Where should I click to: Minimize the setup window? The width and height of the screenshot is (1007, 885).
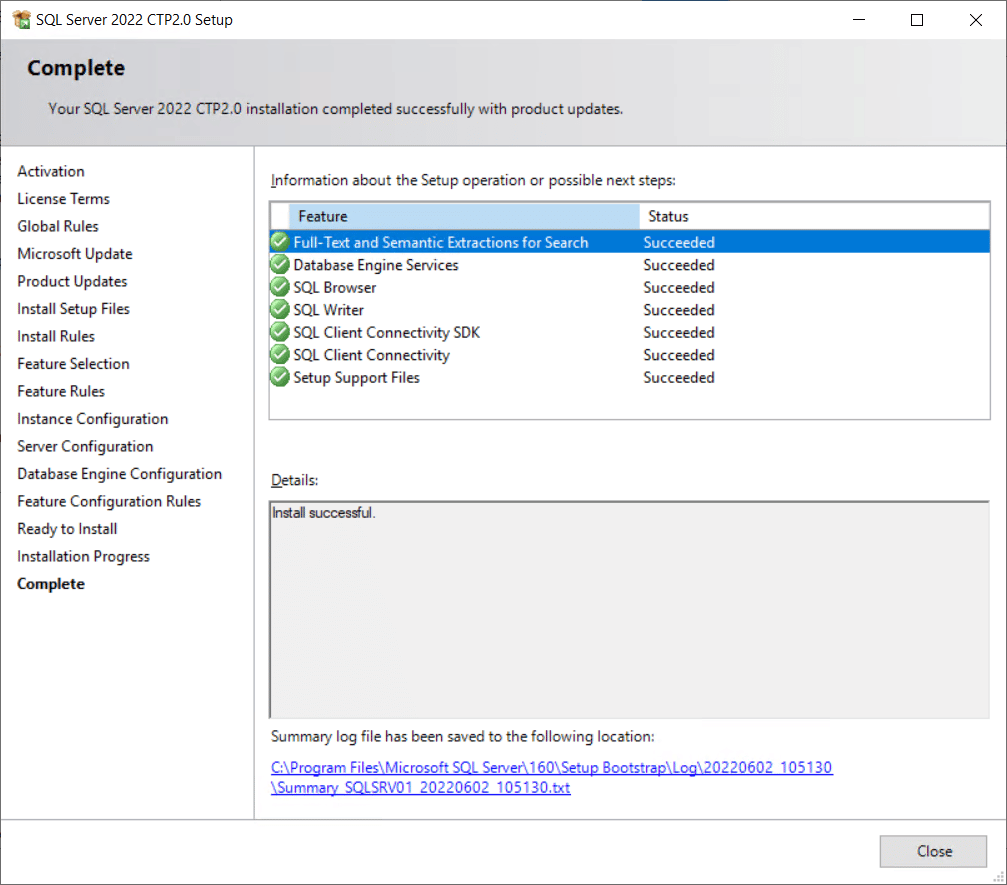pyautogui.click(x=858, y=20)
